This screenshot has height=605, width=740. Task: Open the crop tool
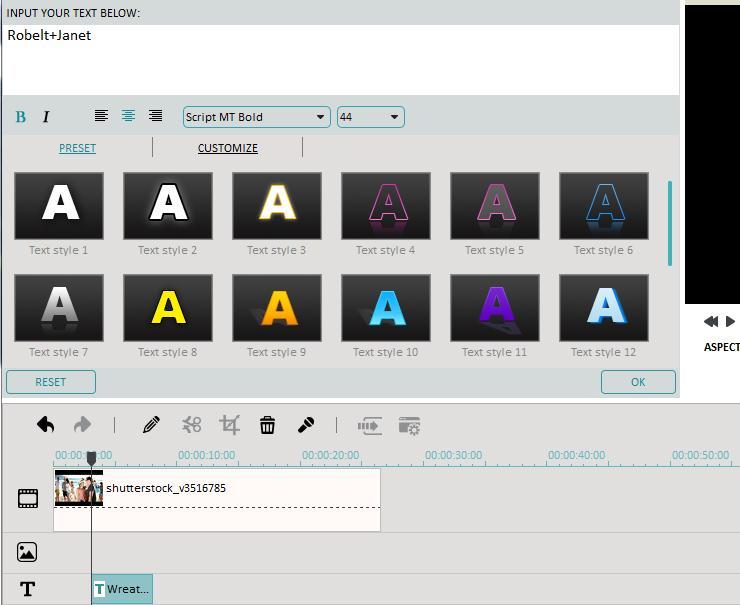coord(230,425)
